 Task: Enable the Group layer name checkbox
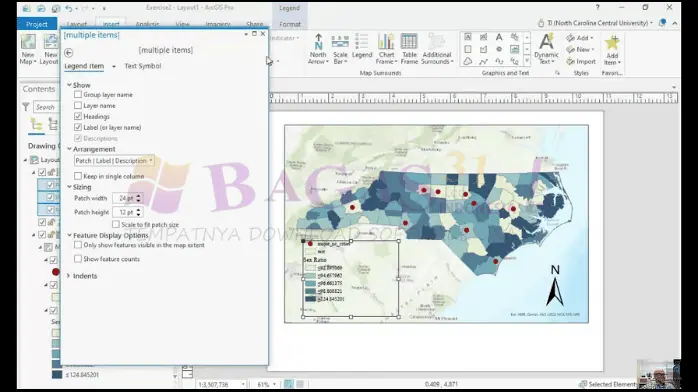78,94
